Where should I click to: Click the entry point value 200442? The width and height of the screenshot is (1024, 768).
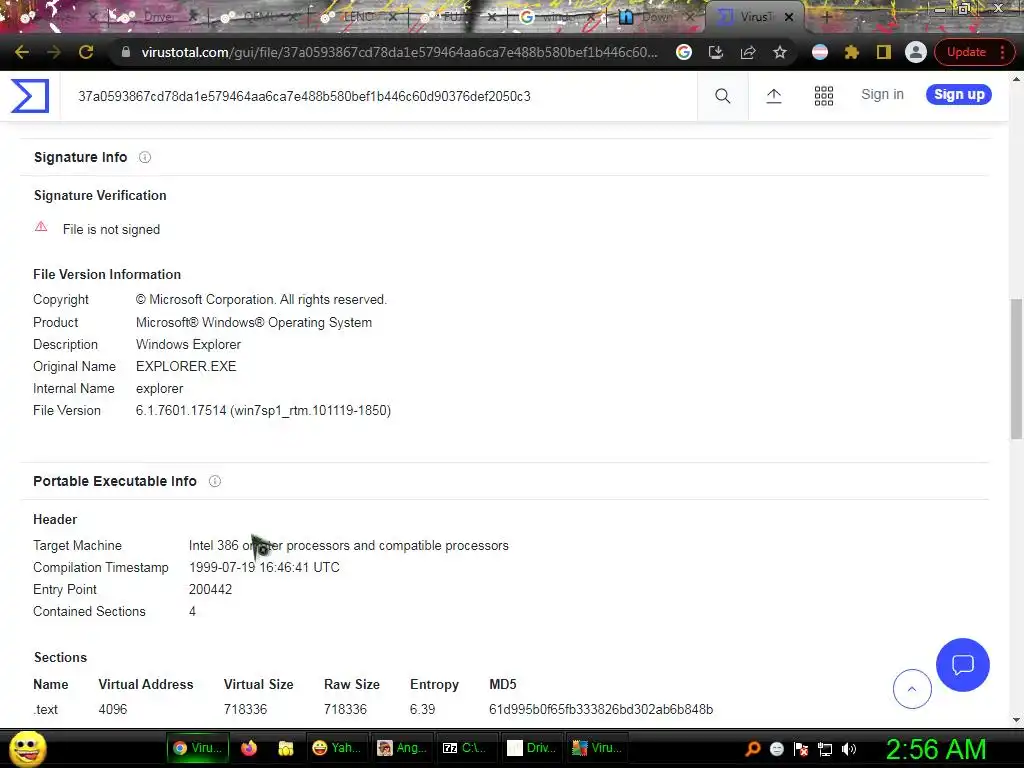click(210, 589)
